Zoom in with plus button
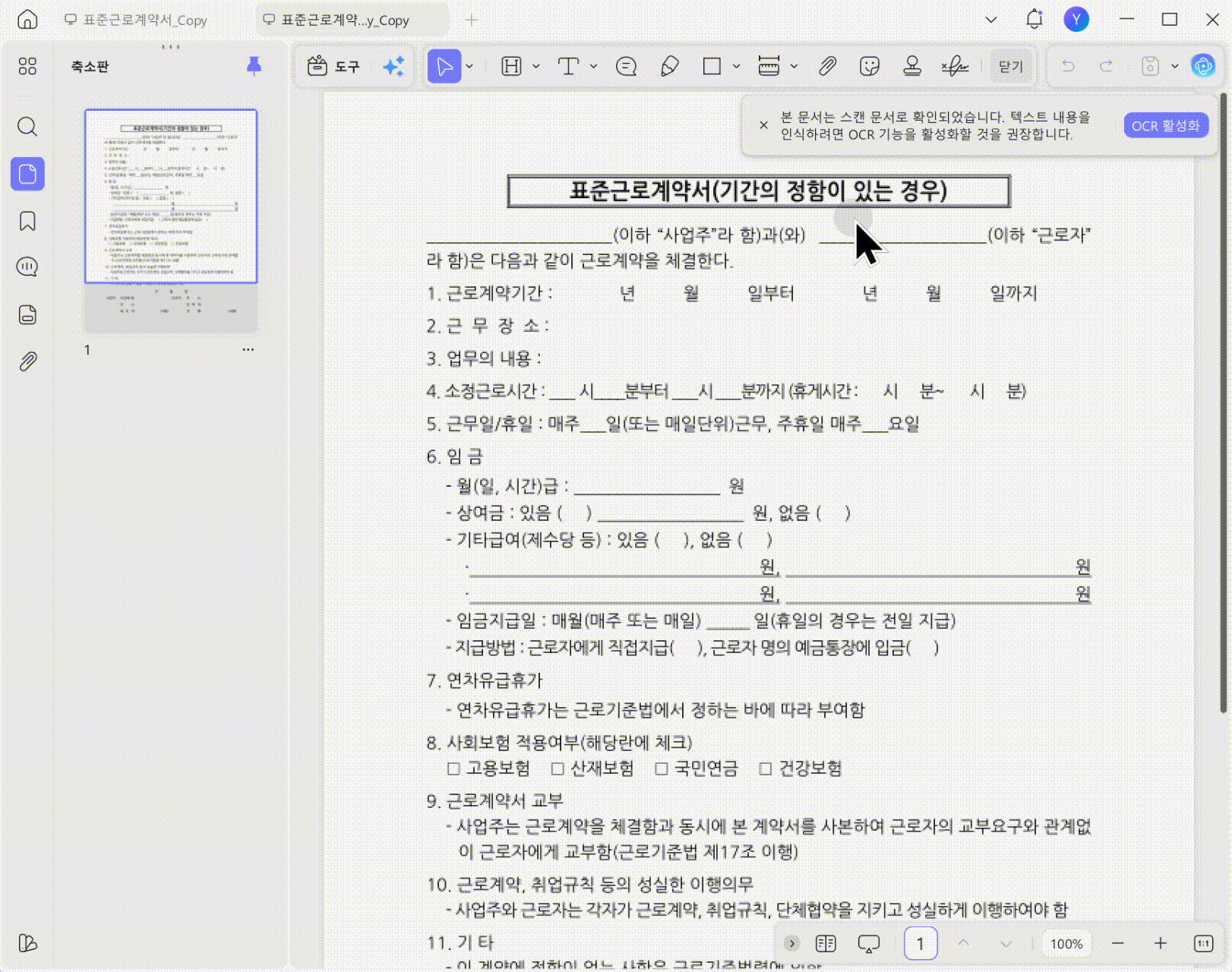 (x=1160, y=943)
